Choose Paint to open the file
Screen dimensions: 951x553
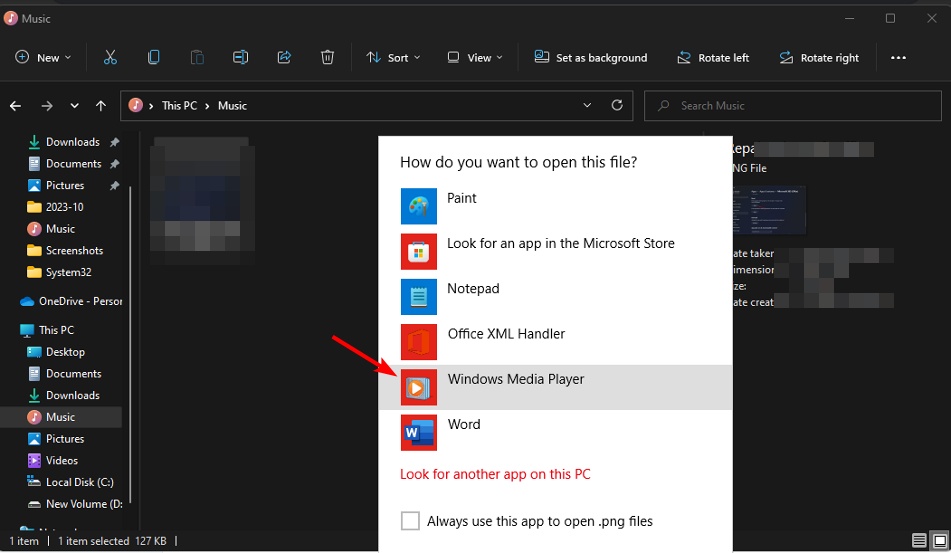[x=555, y=206]
